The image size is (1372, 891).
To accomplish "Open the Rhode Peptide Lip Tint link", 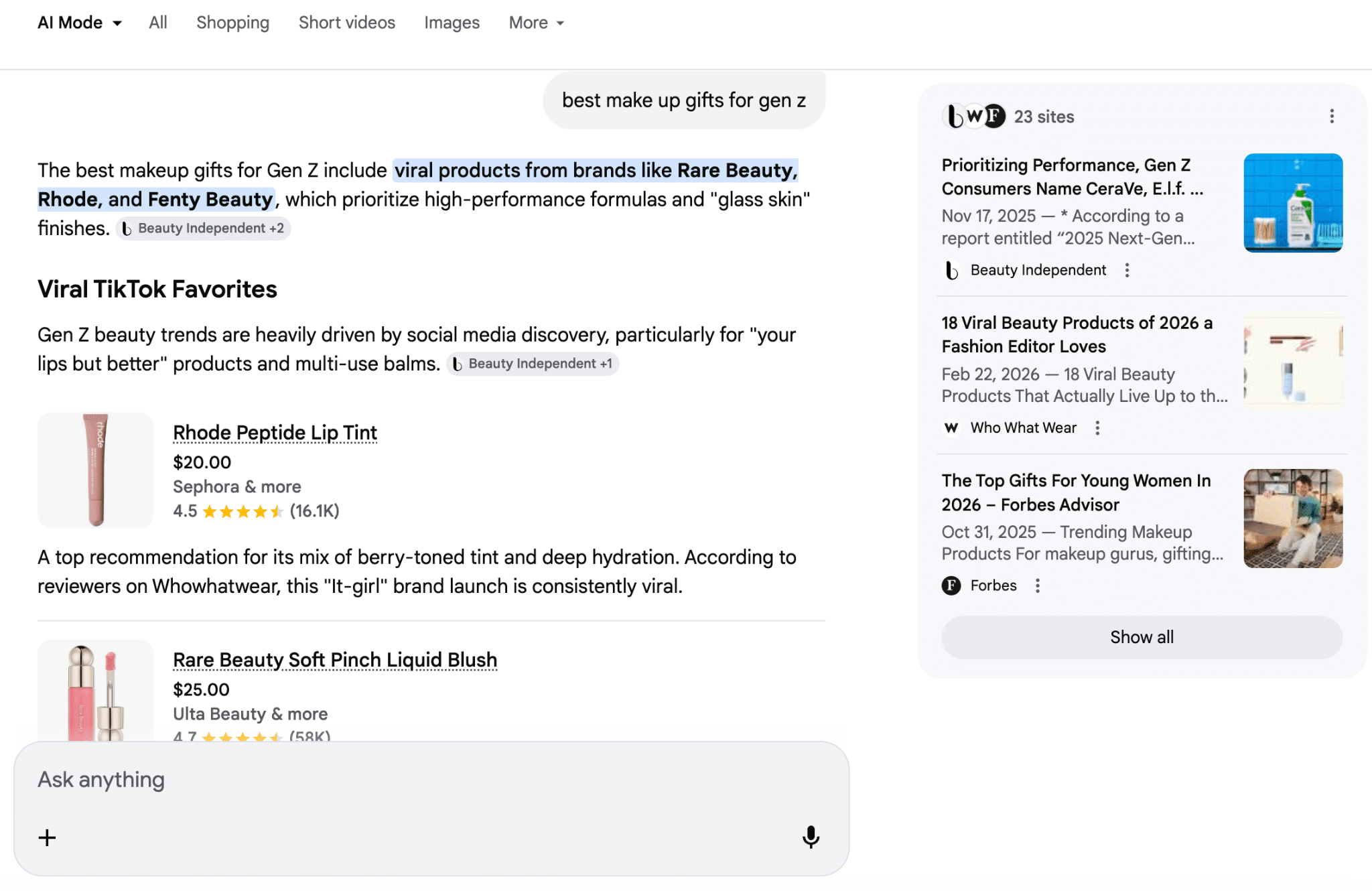I will (x=275, y=433).
